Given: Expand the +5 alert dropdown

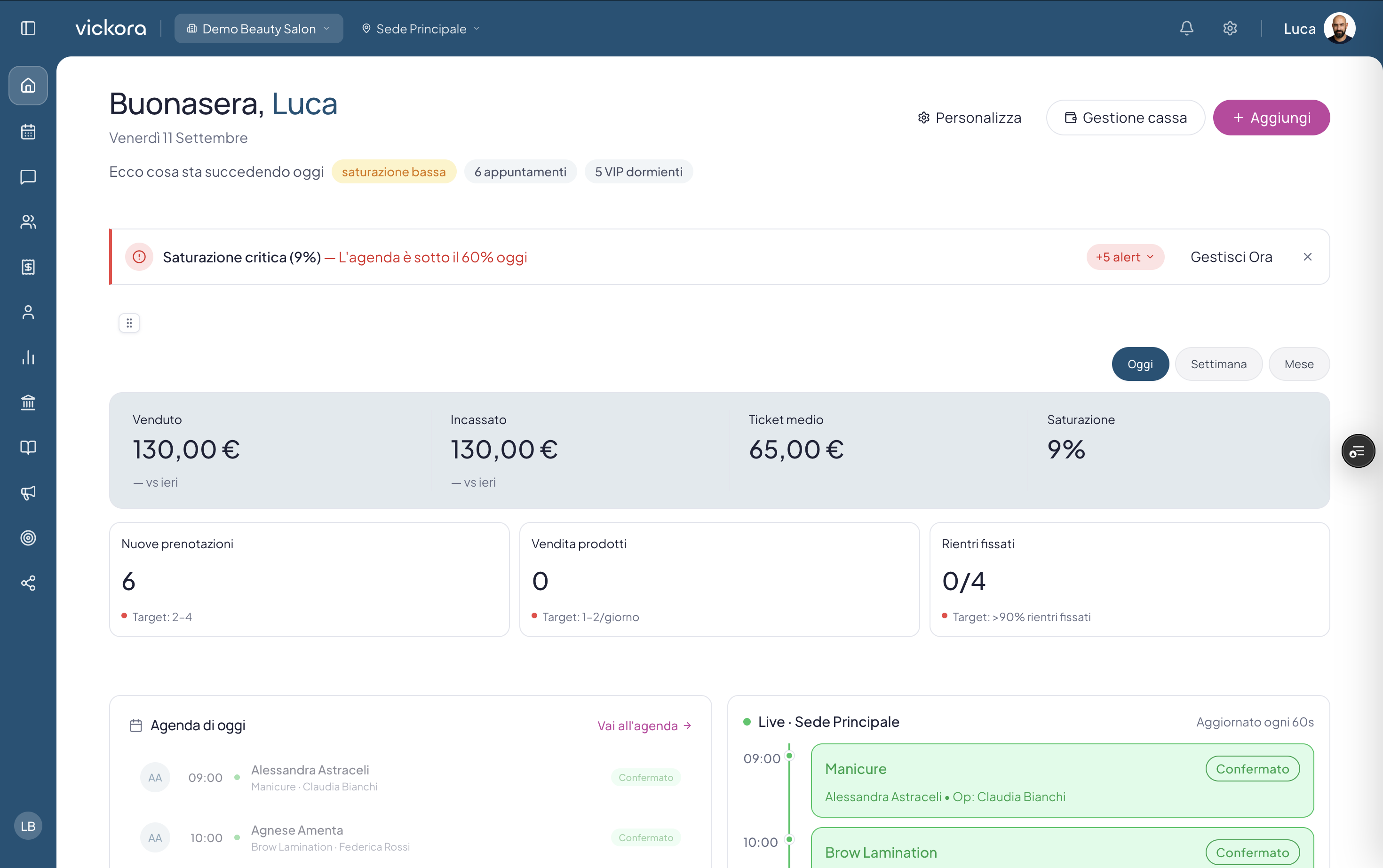Looking at the screenshot, I should tap(1125, 257).
